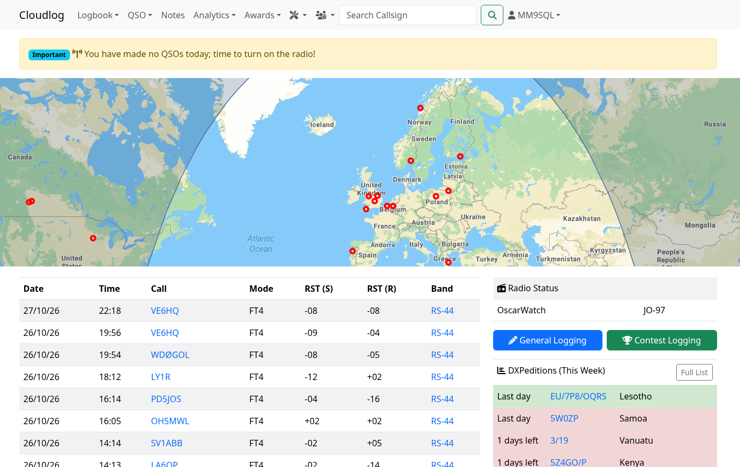Screen dimensions: 740x467
Task: Open callsign OH5MWL
Action: click(169, 421)
